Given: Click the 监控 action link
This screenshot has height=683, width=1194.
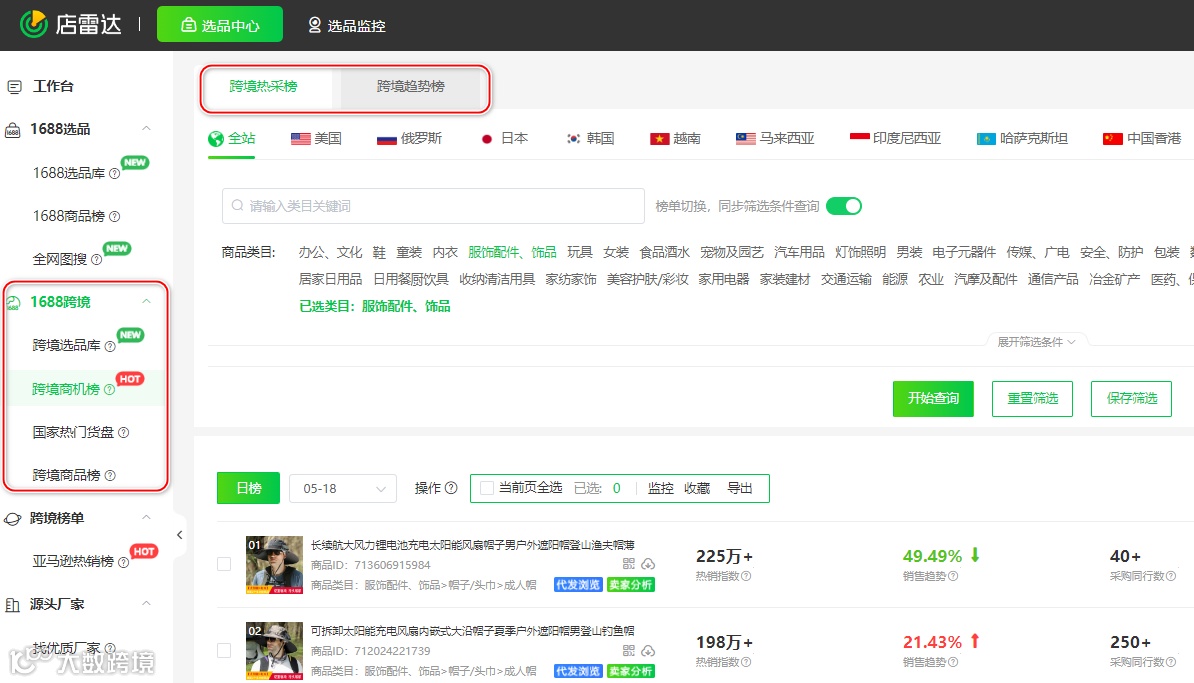Looking at the screenshot, I should (660, 488).
